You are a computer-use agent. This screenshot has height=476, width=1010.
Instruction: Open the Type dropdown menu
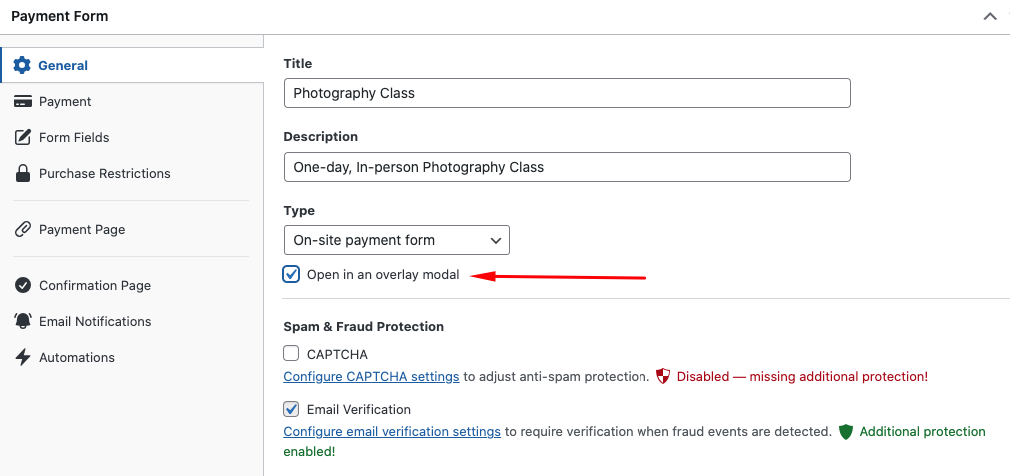point(396,240)
